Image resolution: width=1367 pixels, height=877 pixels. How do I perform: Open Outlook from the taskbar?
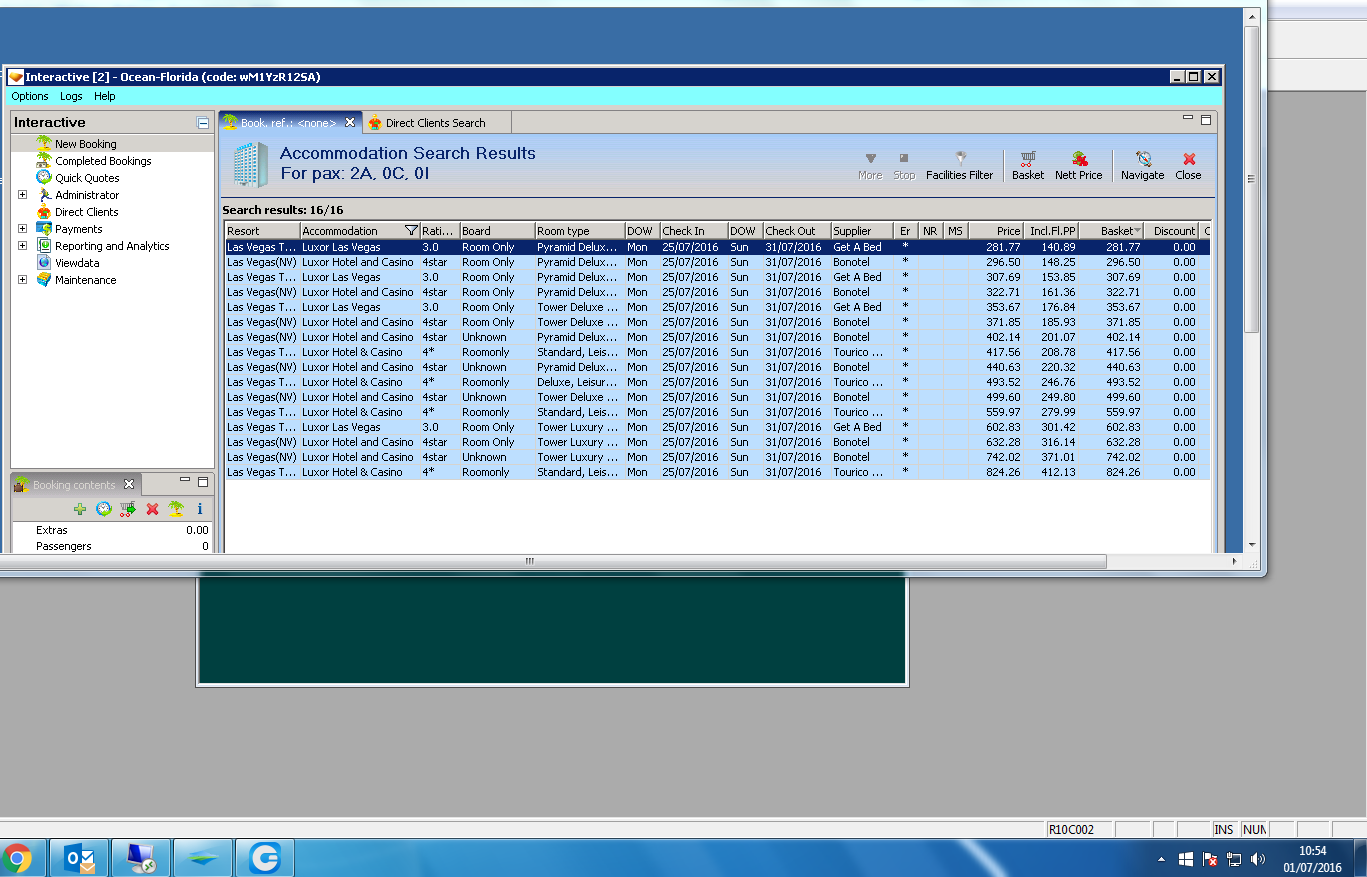(79, 858)
